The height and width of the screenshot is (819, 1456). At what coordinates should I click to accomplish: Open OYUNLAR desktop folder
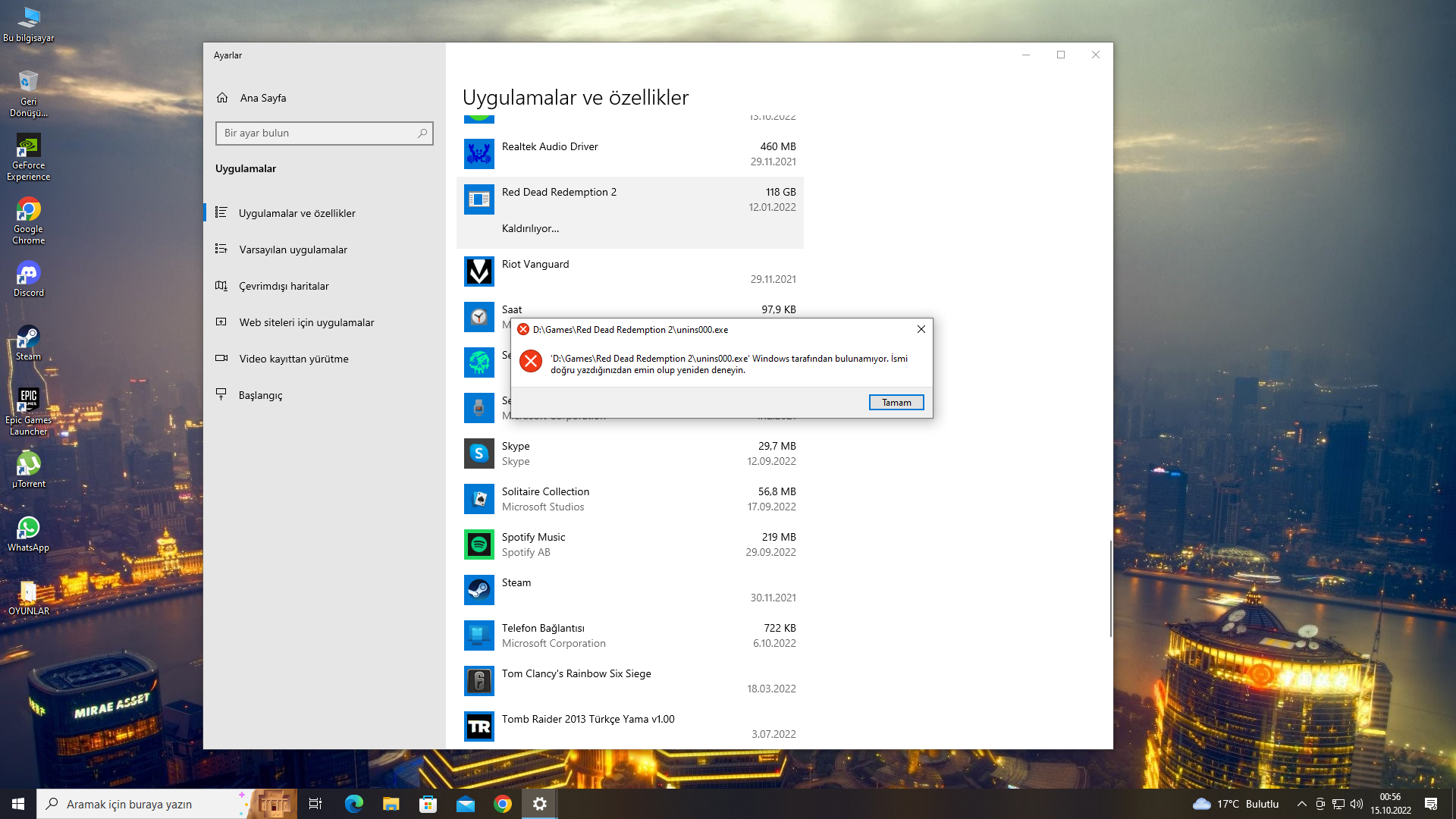click(x=28, y=598)
